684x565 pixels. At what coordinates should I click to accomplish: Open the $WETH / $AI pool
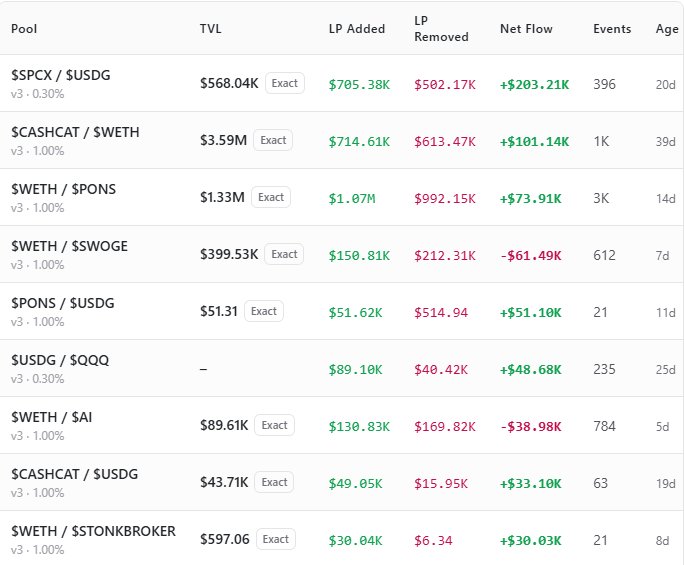pyautogui.click(x=342, y=425)
